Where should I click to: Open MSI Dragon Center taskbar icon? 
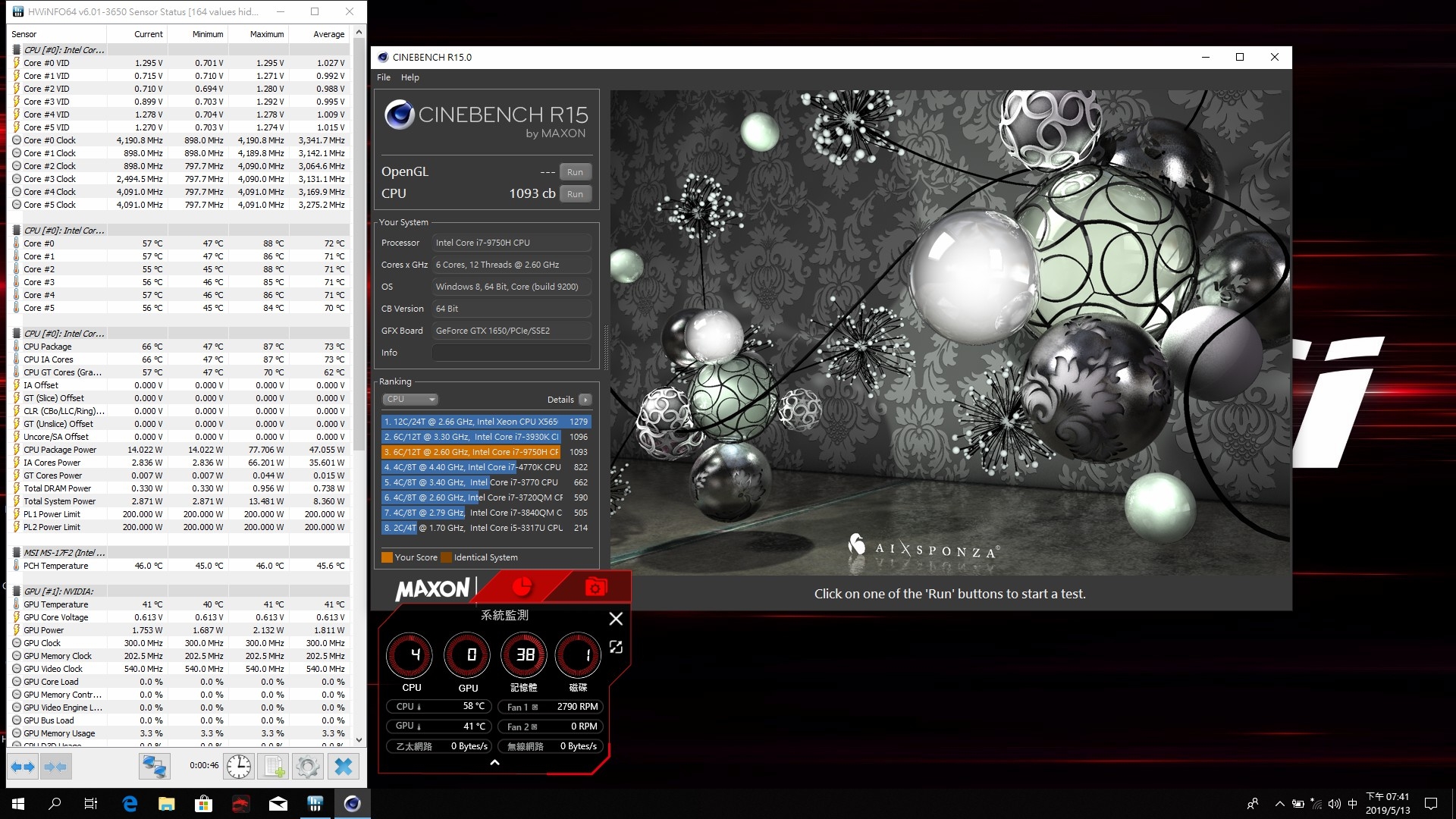(x=241, y=804)
